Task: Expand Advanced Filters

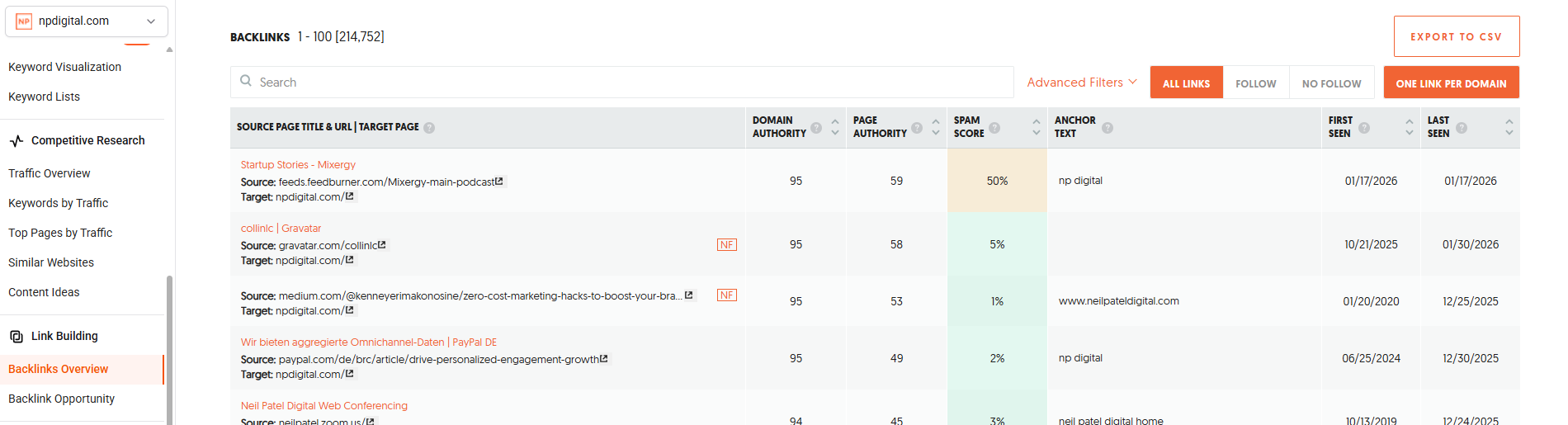Action: [x=1082, y=82]
